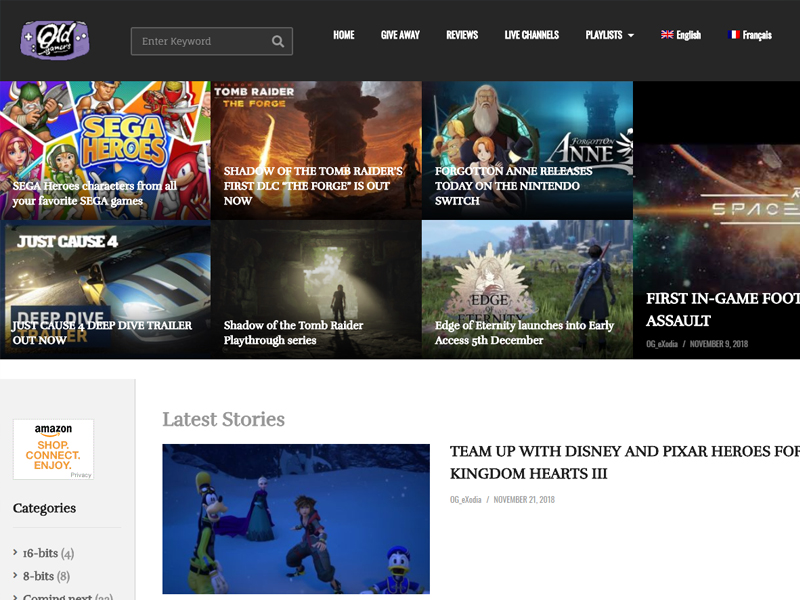Open Team Up With Disney Pixar headline
The image size is (800, 600).
click(624, 462)
